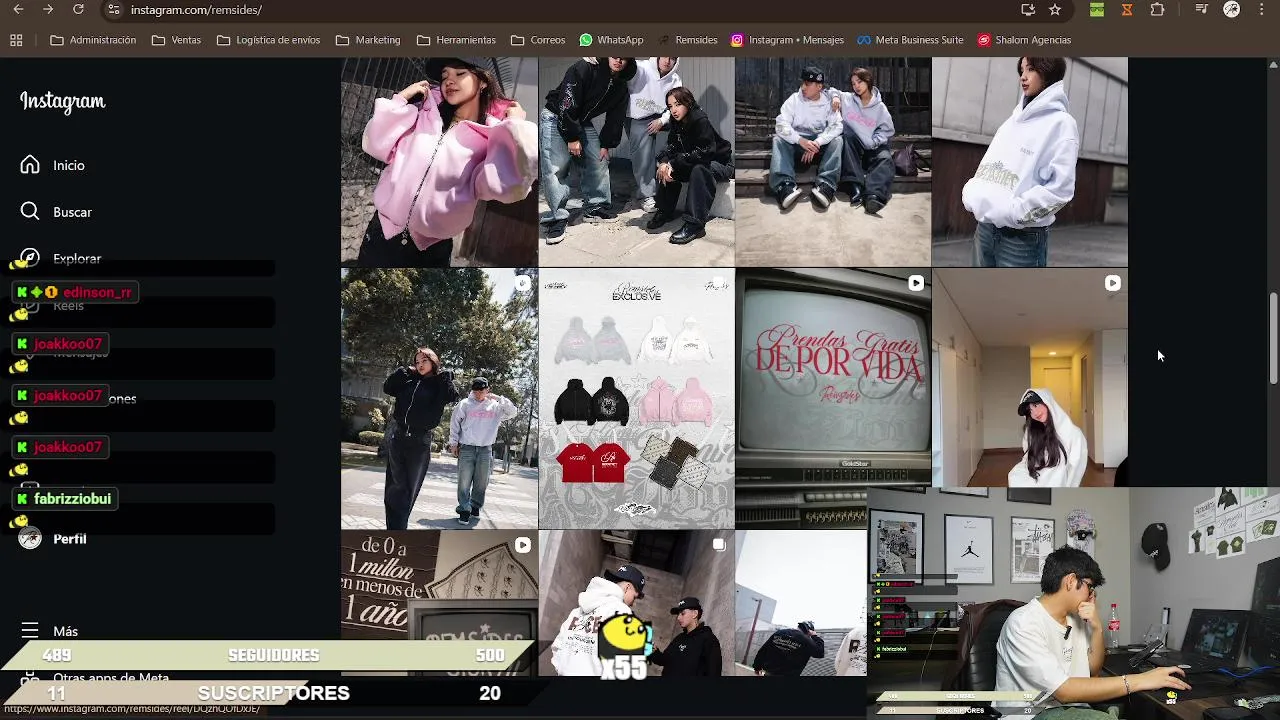
Task: Click reel icon on hallway hoodie post
Action: click(x=1112, y=283)
